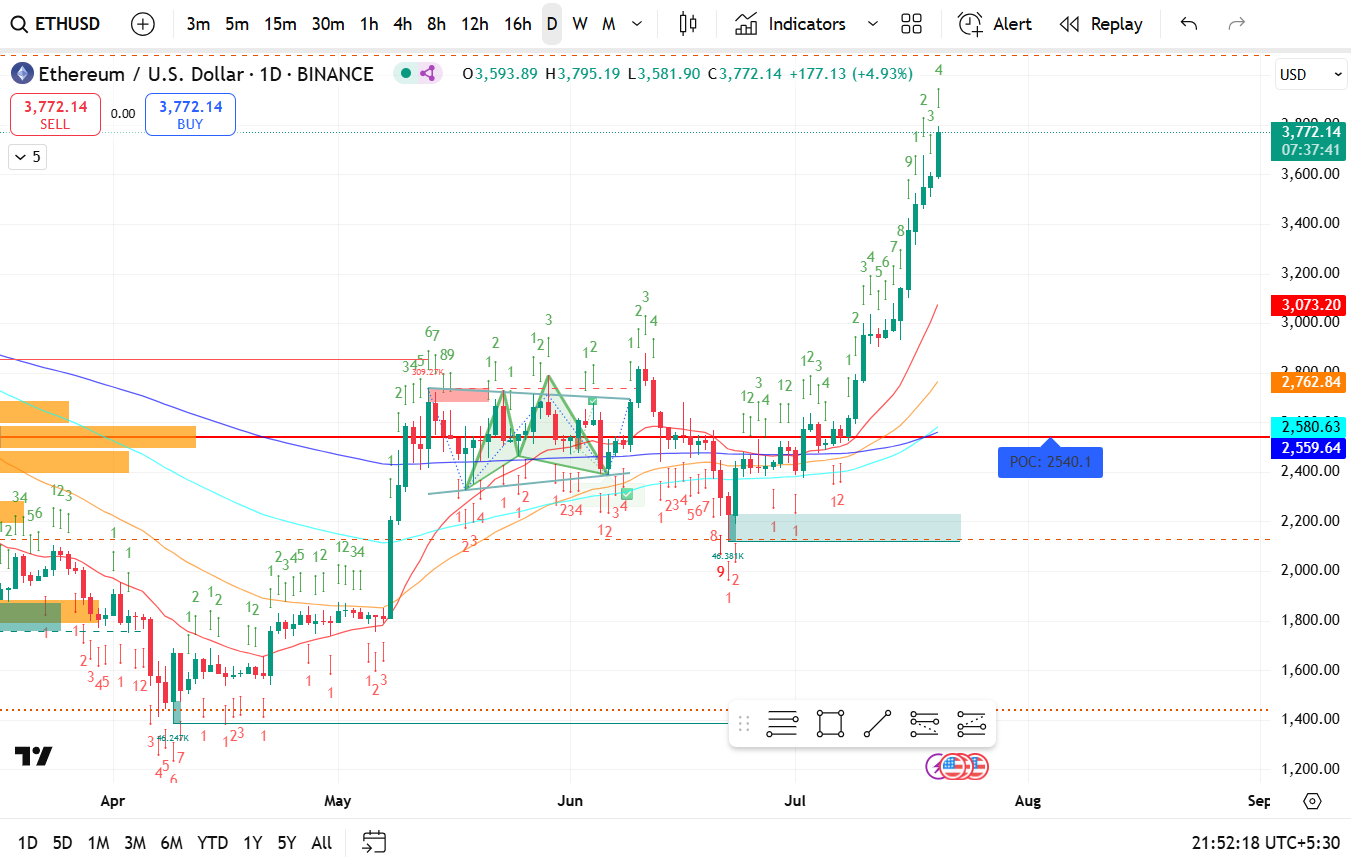Viewport: 1351px width, 859px height.
Task: Open the indicator templates grid icon
Action: point(911,24)
